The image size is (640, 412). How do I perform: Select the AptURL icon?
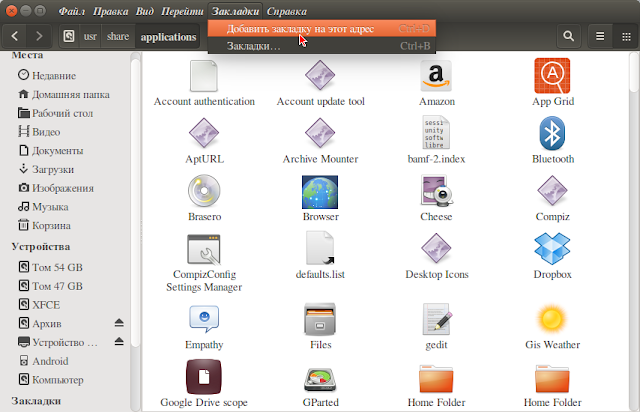[204, 133]
